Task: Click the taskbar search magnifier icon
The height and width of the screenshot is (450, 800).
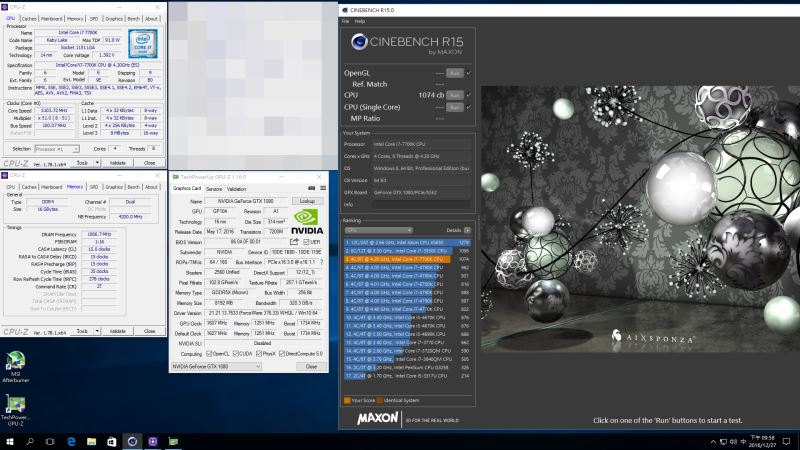Action: pyautogui.click(x=30, y=441)
